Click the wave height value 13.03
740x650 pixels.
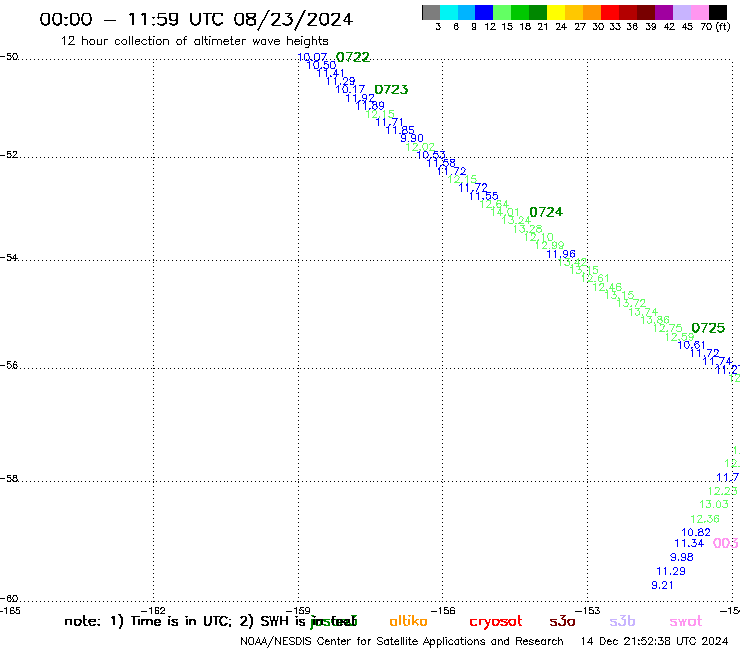point(714,505)
